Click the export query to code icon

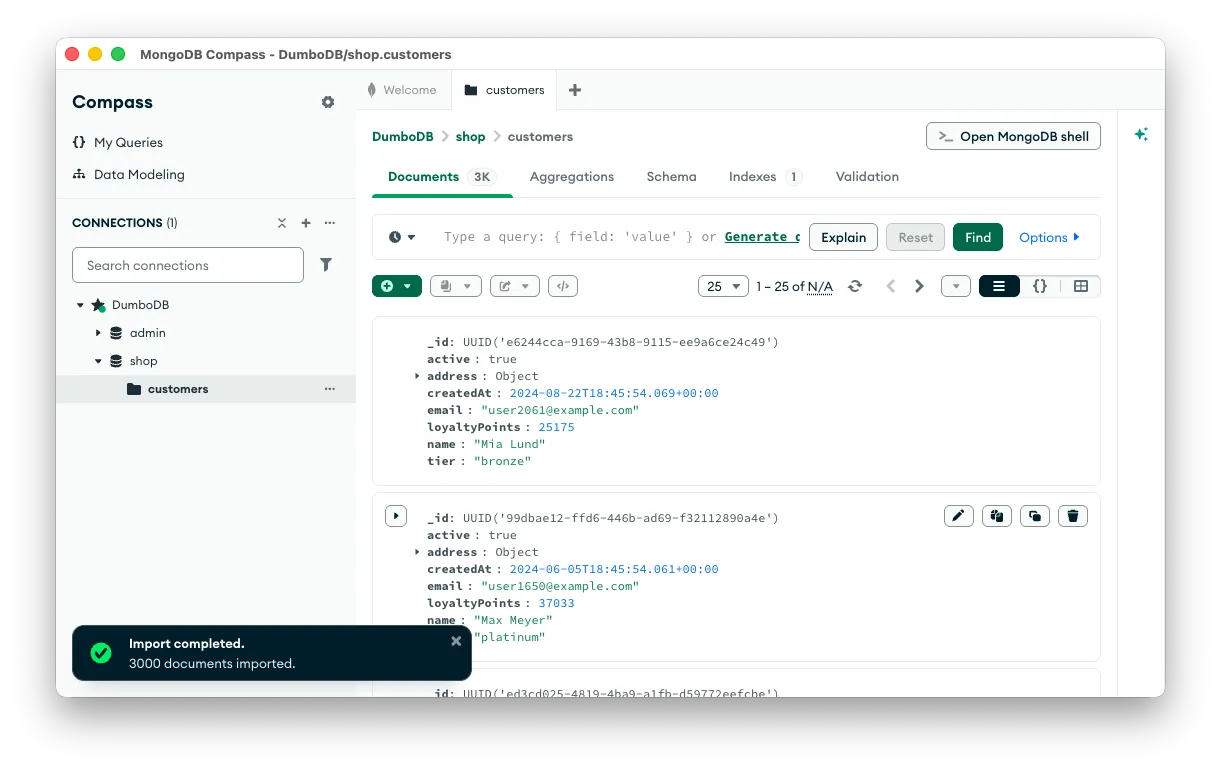(563, 286)
